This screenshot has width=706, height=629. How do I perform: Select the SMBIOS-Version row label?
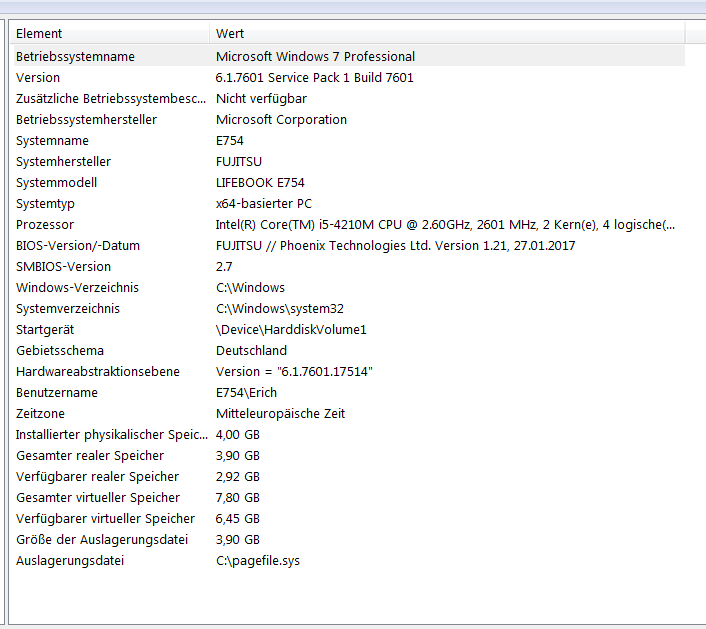pyautogui.click(x=63, y=267)
